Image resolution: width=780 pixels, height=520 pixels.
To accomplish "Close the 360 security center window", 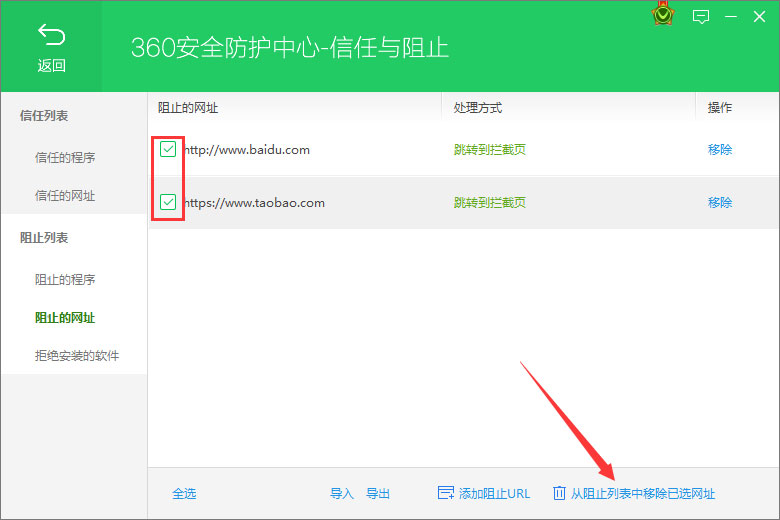I will tap(761, 16).
